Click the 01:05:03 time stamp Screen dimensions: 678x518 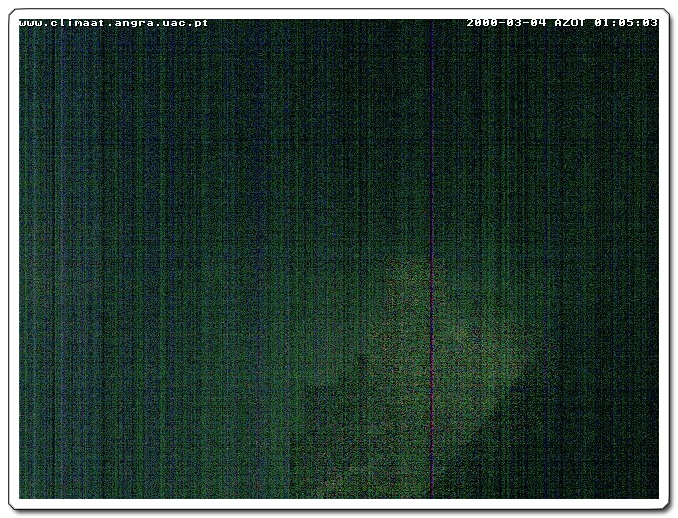click(626, 22)
